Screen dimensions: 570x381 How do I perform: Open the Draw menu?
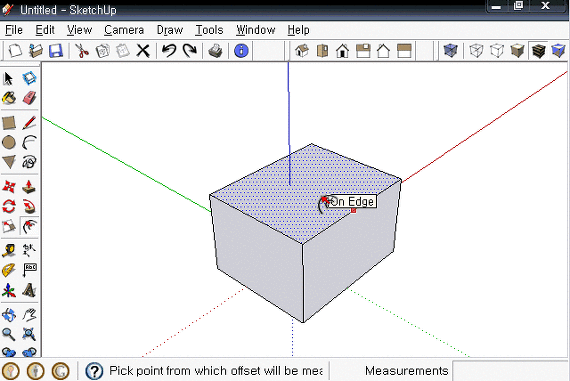pos(170,30)
